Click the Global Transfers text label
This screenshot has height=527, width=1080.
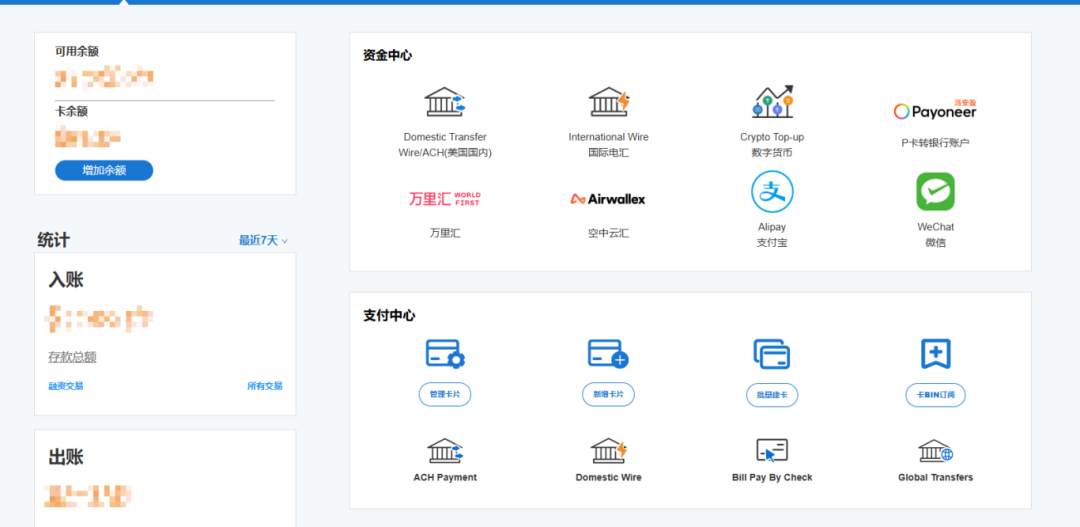pyautogui.click(x=935, y=477)
